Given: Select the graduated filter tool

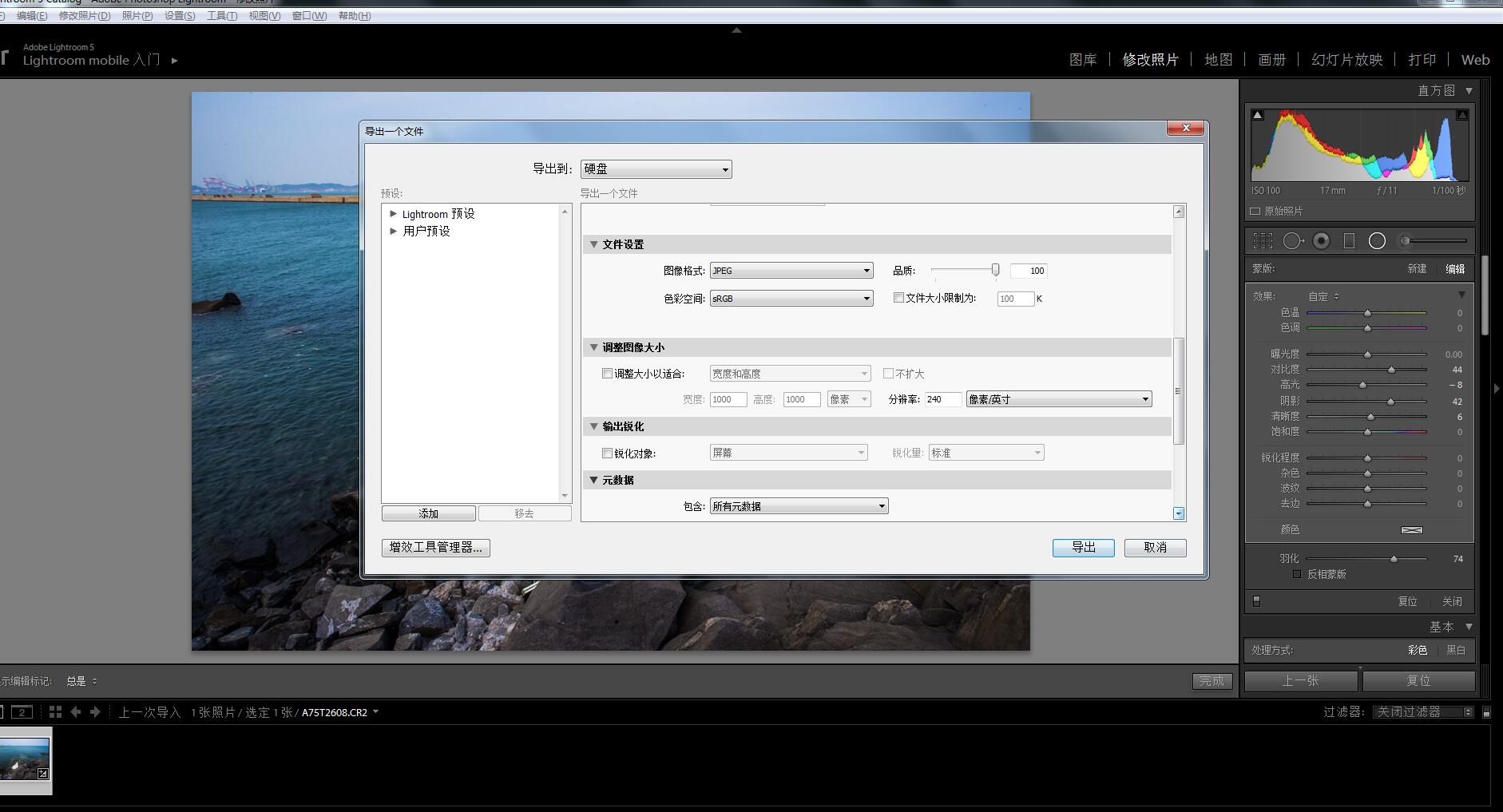Looking at the screenshot, I should click(x=1349, y=240).
